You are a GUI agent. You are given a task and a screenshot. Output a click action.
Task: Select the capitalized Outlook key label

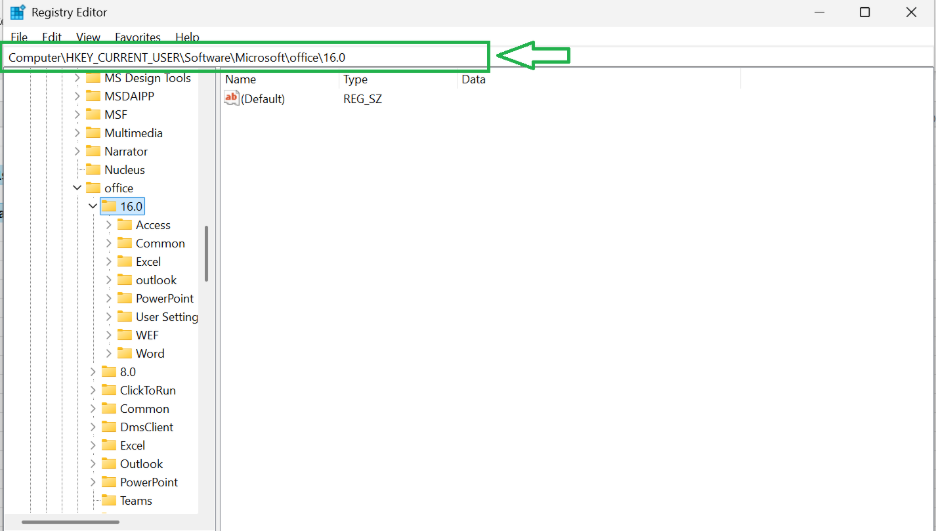141,464
